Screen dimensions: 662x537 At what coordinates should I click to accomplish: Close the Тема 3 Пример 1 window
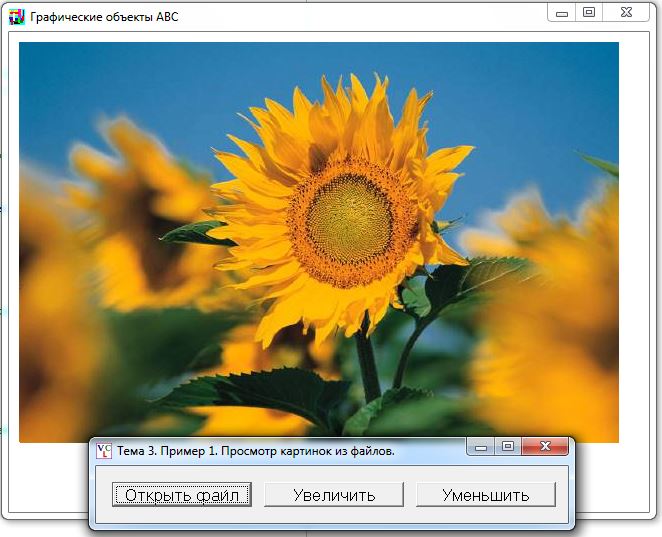(545, 448)
